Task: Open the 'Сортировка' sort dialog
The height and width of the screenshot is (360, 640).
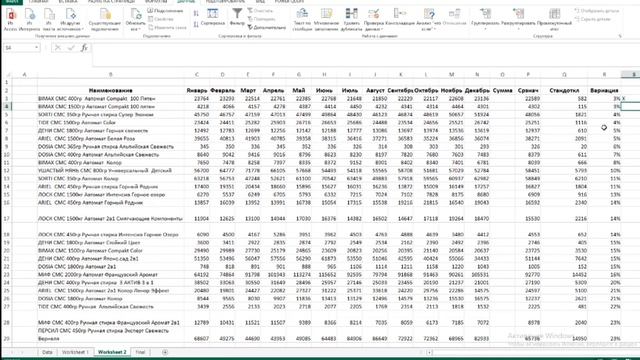Action: pos(213,17)
